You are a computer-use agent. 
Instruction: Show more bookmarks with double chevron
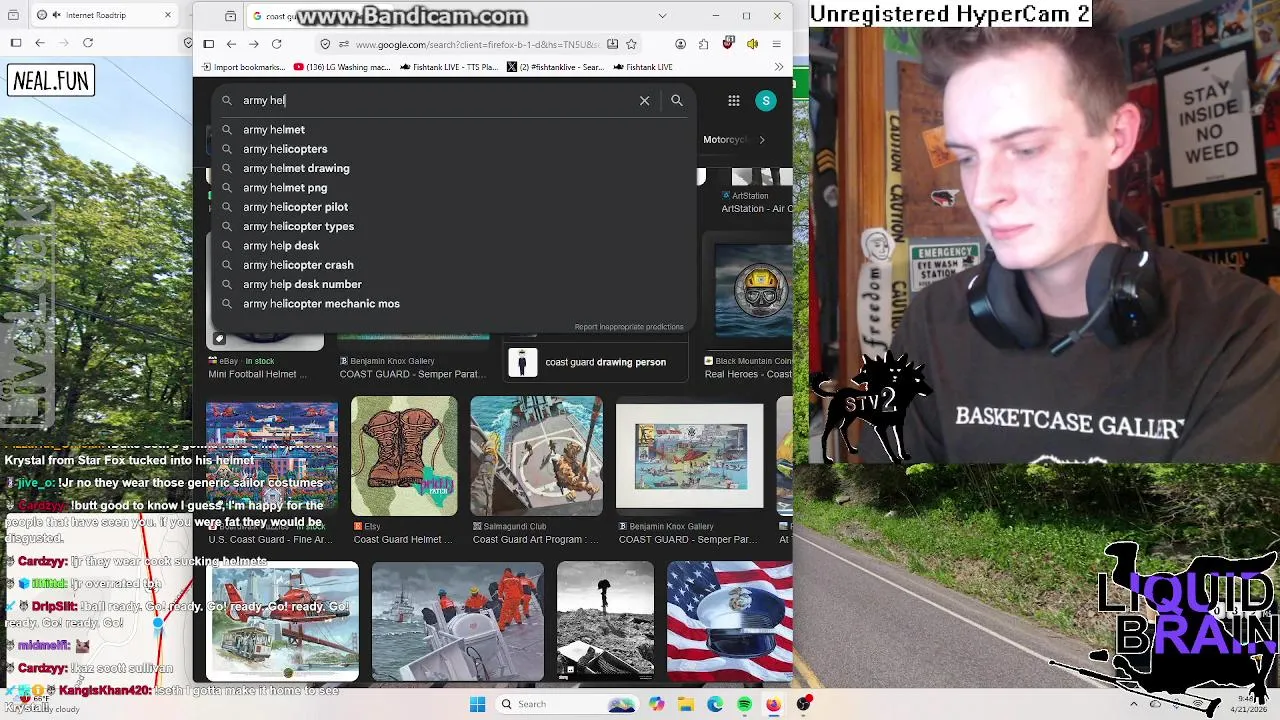point(779,67)
